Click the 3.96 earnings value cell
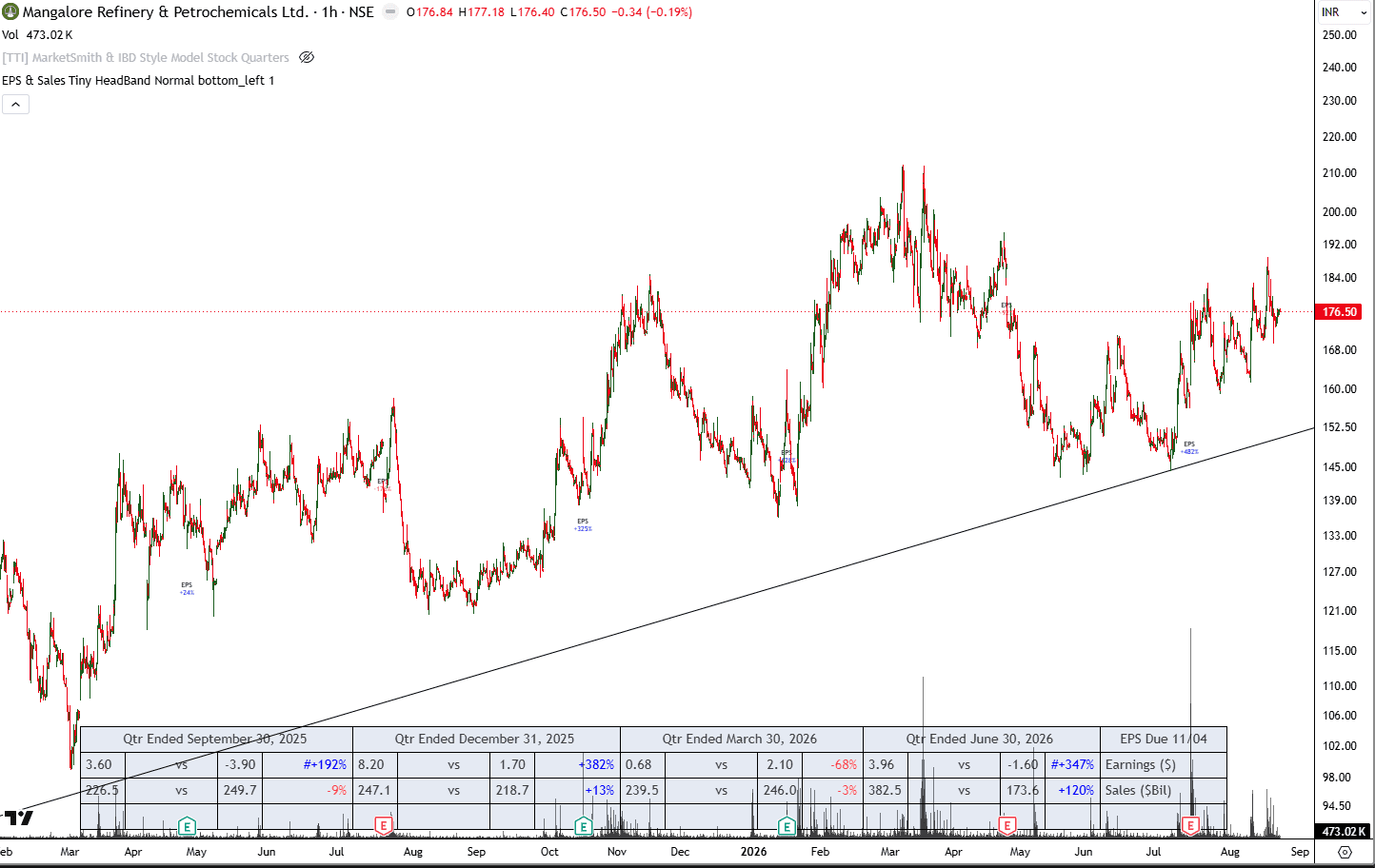Image resolution: width=1375 pixels, height=868 pixels. 882,765
